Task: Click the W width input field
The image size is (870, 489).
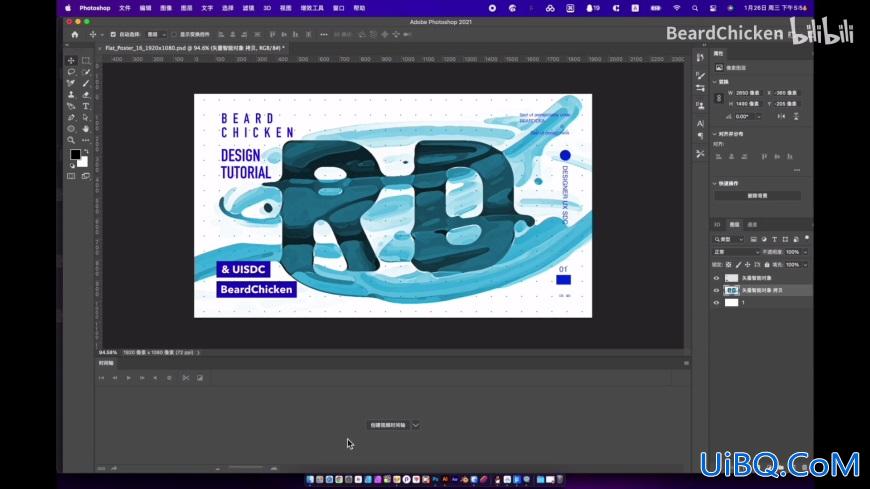Action: (747, 93)
